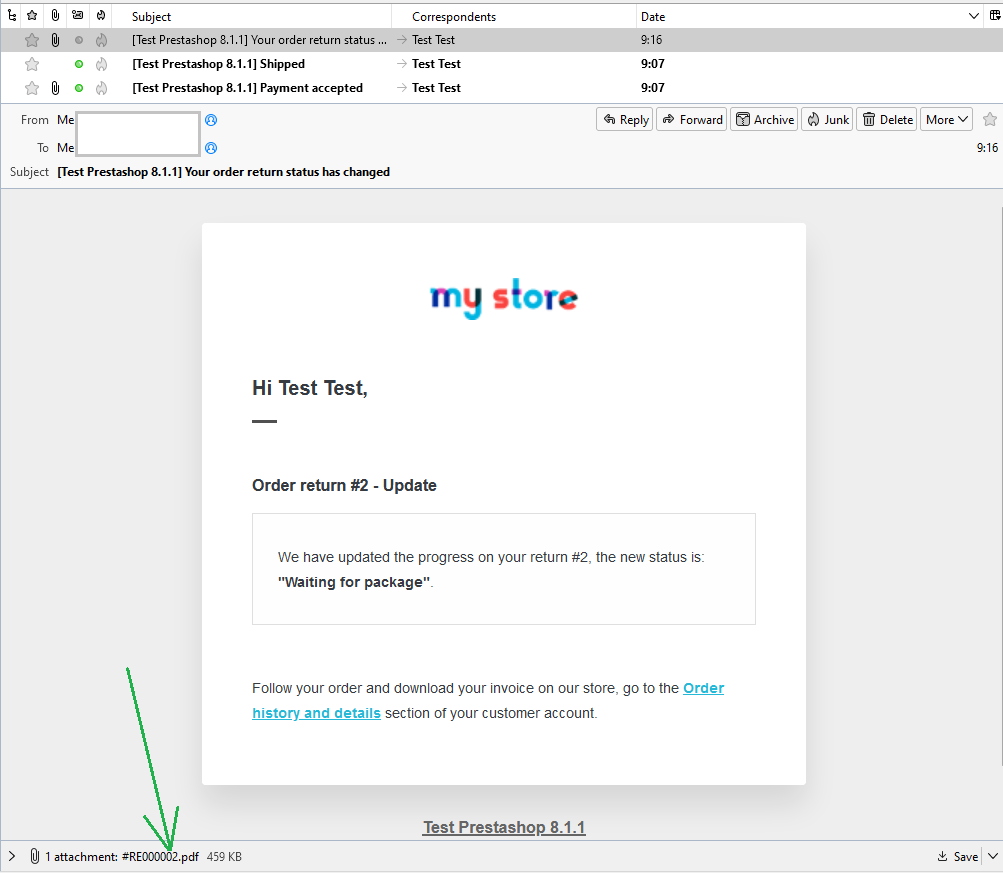Click attachment icon on Payment accepted row
Screen dimensions: 1003x873
[x=56, y=88]
